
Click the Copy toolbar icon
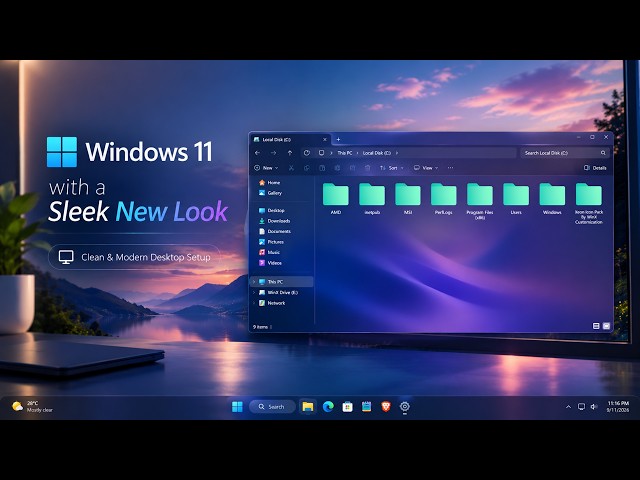click(x=307, y=168)
